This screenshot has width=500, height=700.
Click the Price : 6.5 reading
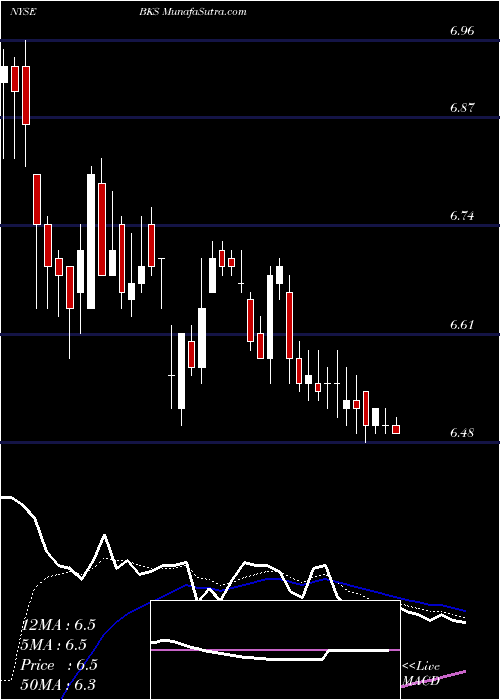[x=59, y=665]
